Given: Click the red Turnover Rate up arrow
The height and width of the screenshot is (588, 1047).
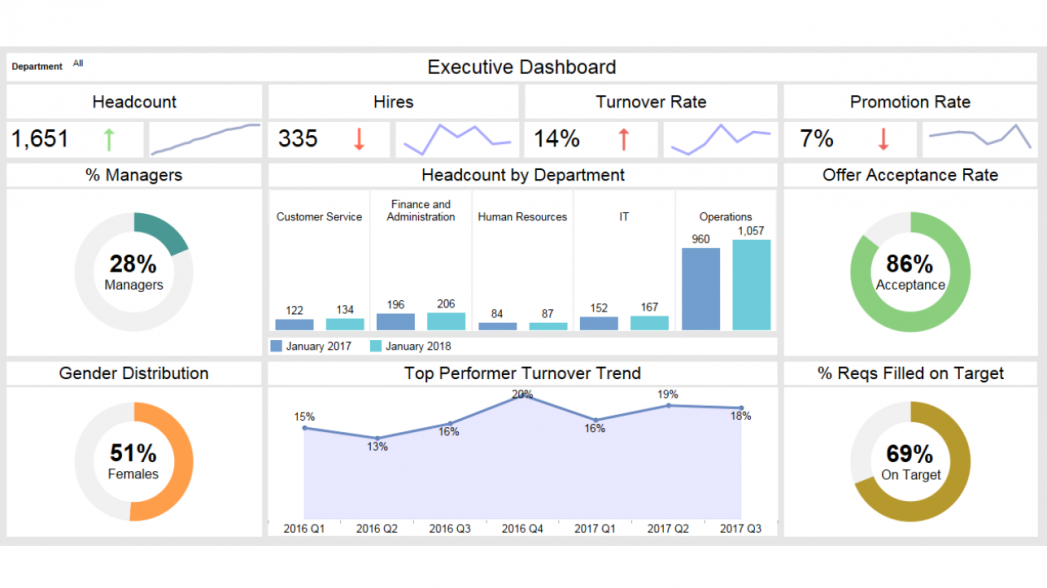Looking at the screenshot, I should (624, 139).
